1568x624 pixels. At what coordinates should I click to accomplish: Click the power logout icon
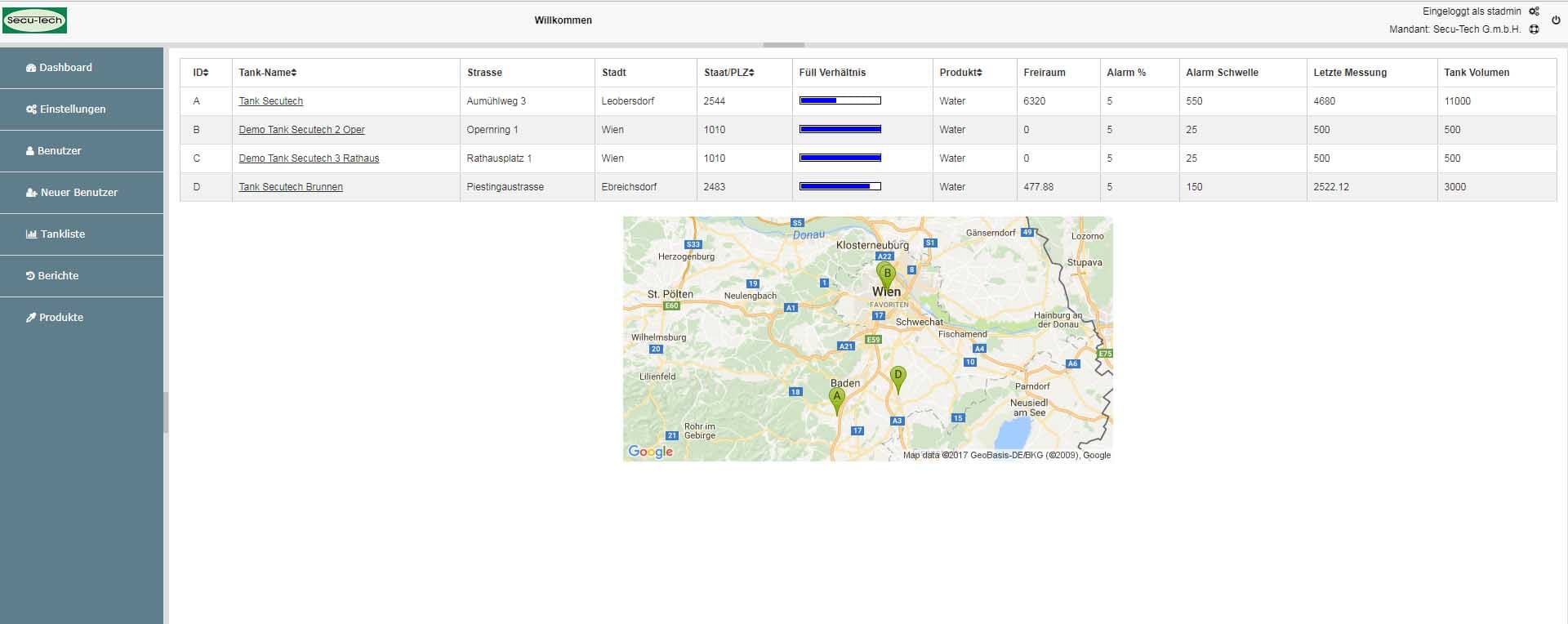[x=1556, y=20]
